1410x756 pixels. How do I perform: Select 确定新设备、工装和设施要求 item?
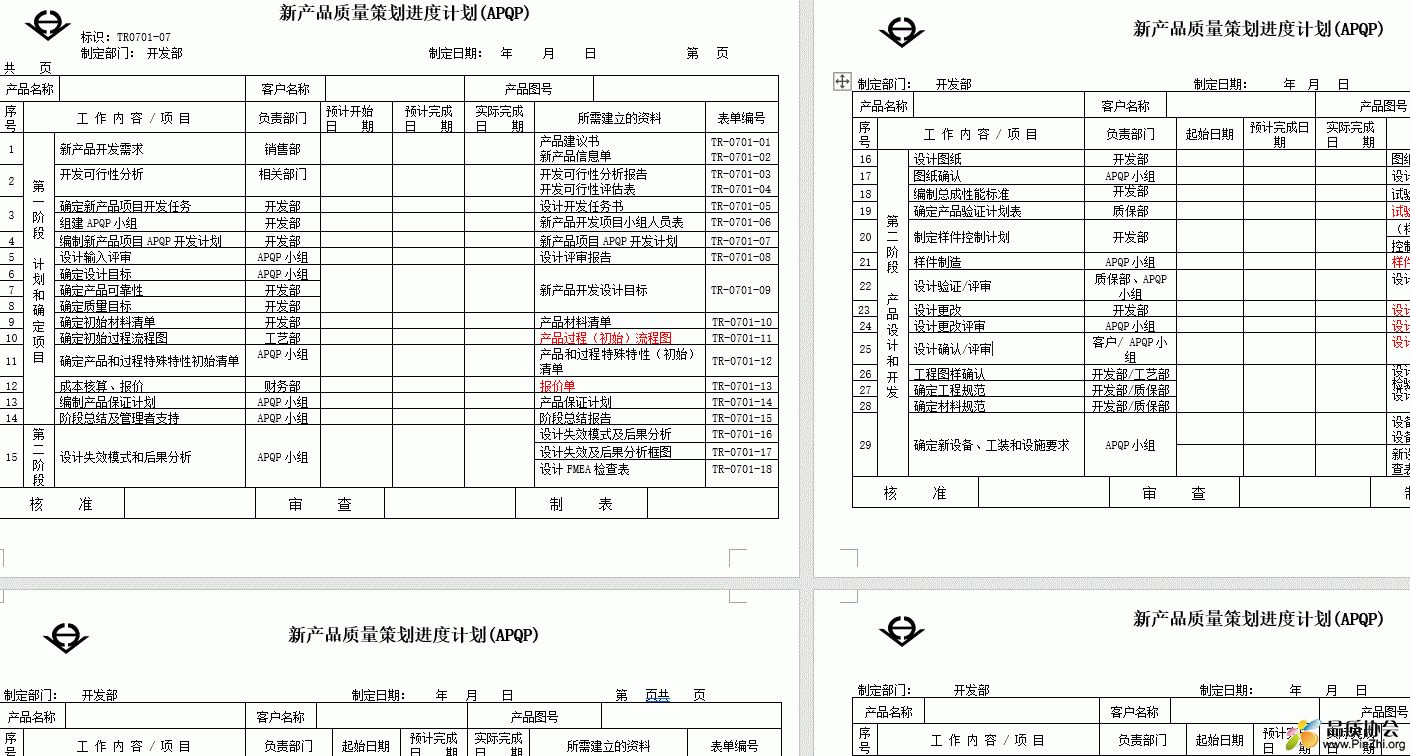[x=991, y=445]
